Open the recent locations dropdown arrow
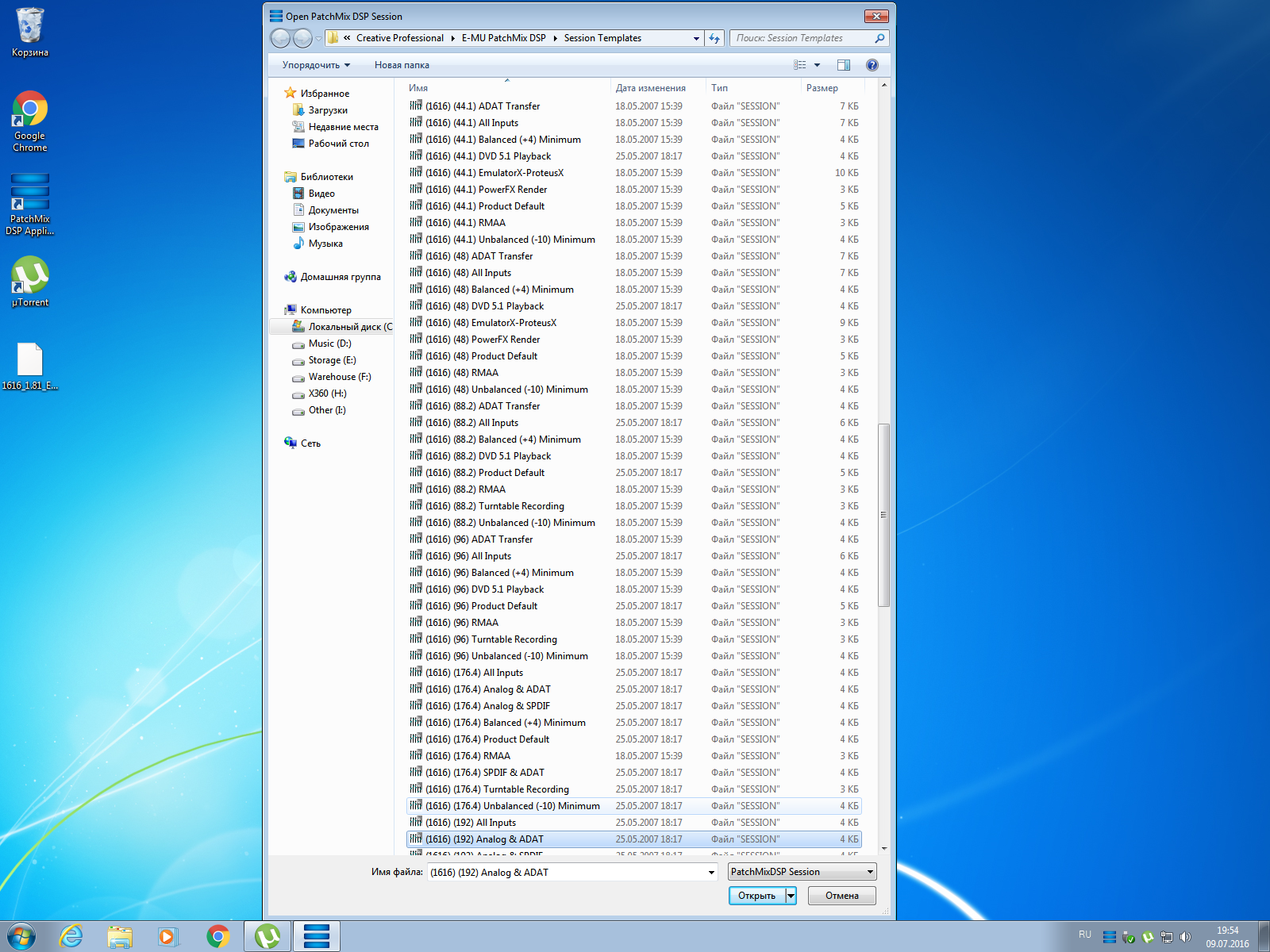 (x=318, y=38)
